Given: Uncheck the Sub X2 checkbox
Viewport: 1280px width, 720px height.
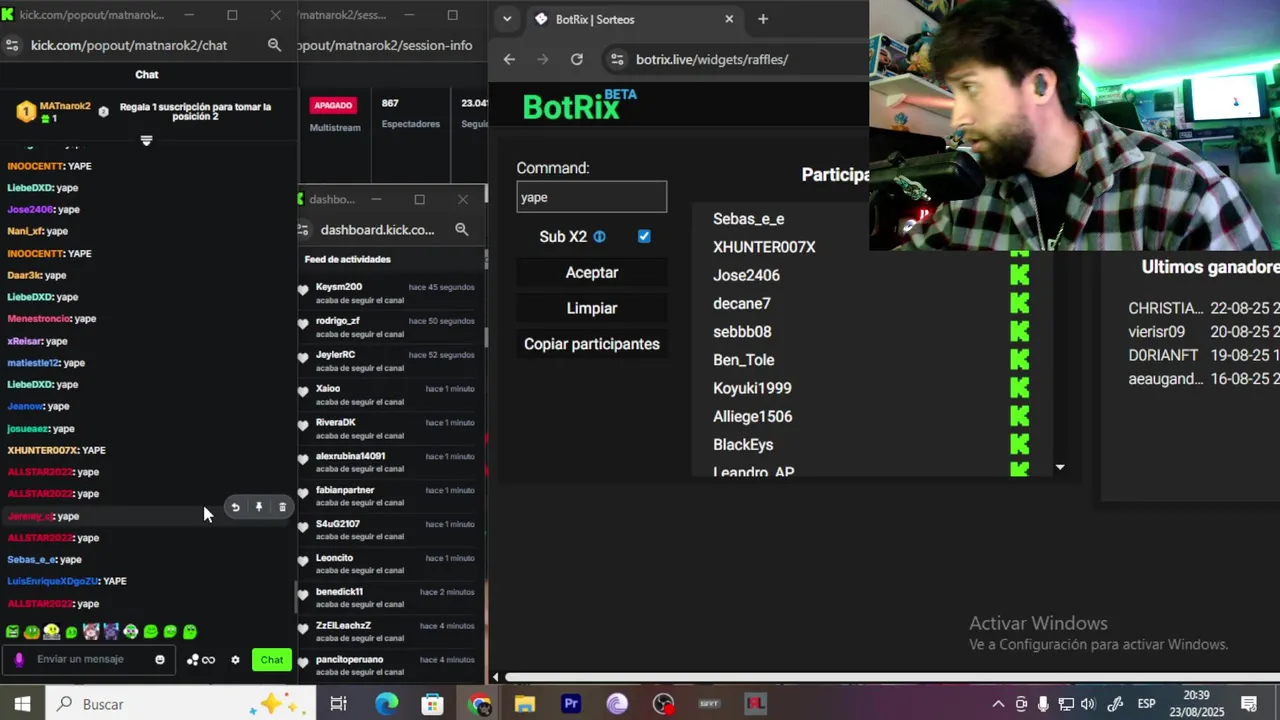Looking at the screenshot, I should (x=644, y=237).
